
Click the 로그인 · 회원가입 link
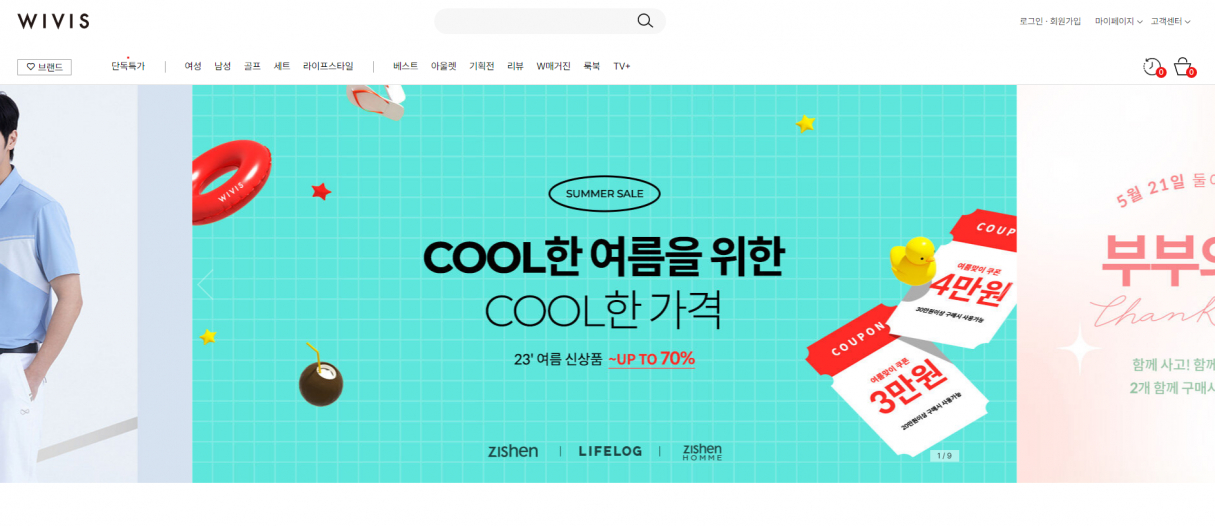[1050, 21]
